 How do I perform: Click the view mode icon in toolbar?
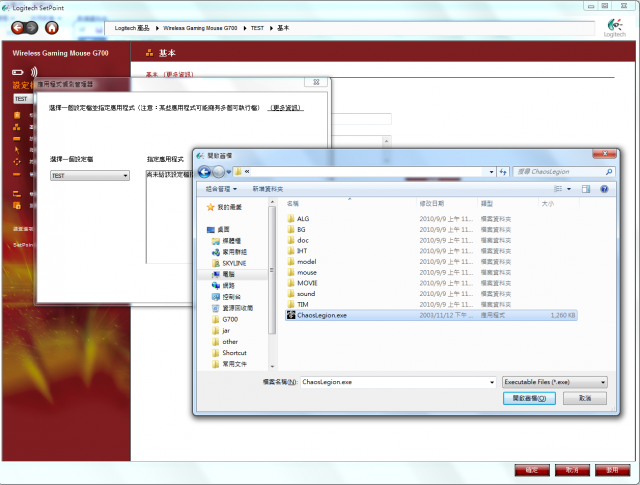(x=558, y=189)
